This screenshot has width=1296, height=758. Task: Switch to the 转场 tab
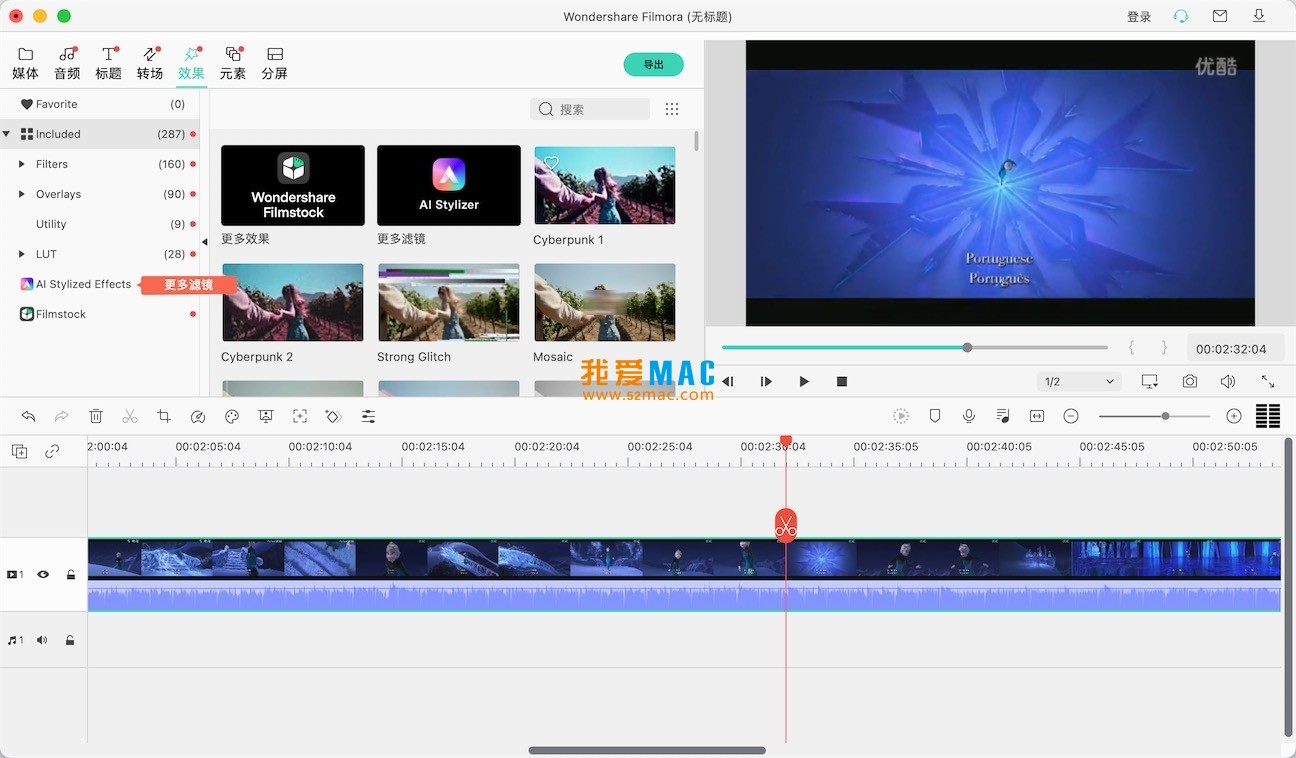(x=150, y=62)
